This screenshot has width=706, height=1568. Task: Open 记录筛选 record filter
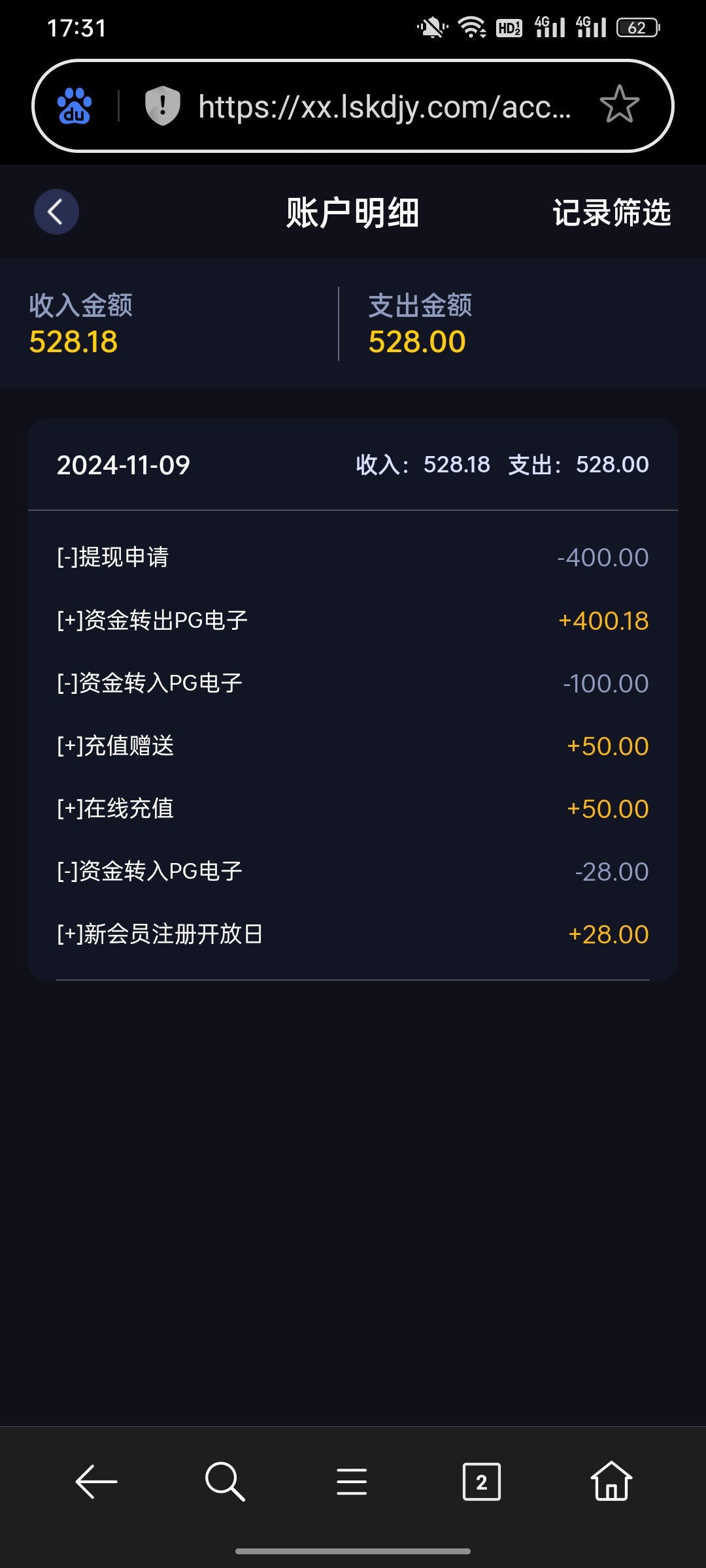[611, 213]
